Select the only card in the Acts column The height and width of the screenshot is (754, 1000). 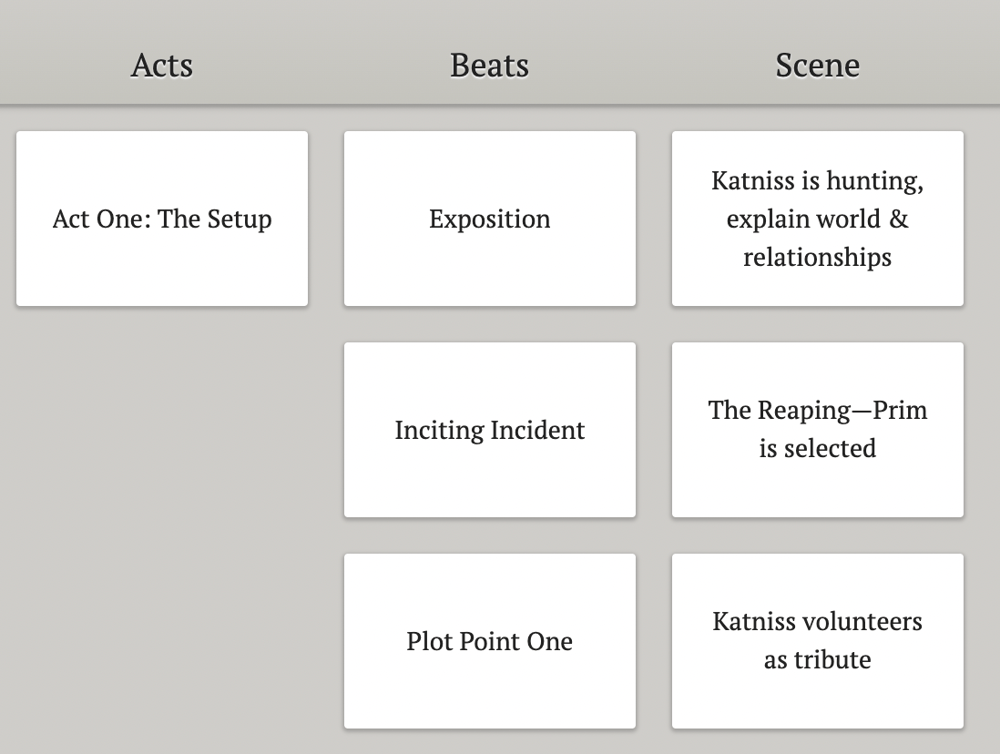click(162, 218)
